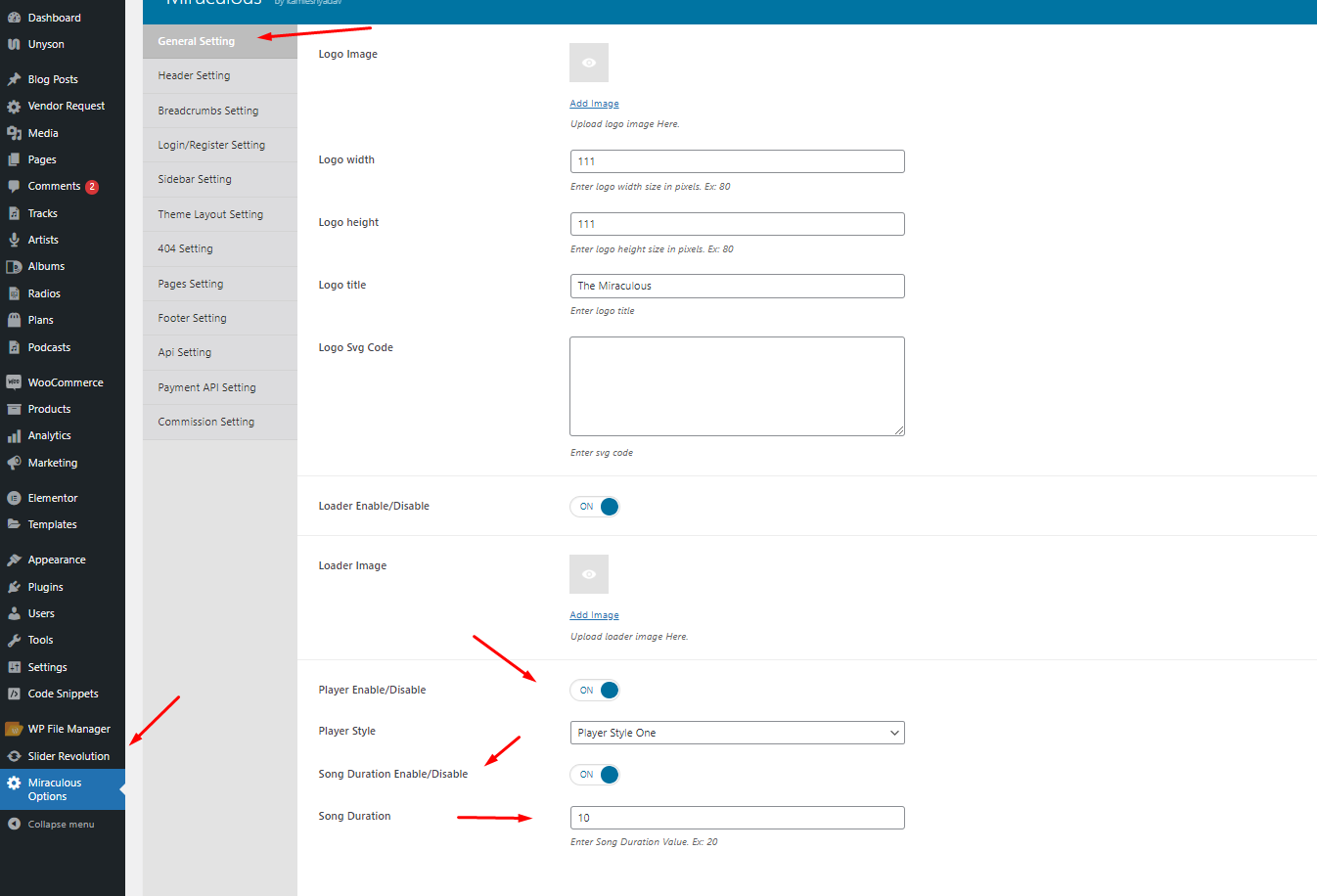1317x896 pixels.
Task: Open the Player Style dropdown
Action: (737, 733)
